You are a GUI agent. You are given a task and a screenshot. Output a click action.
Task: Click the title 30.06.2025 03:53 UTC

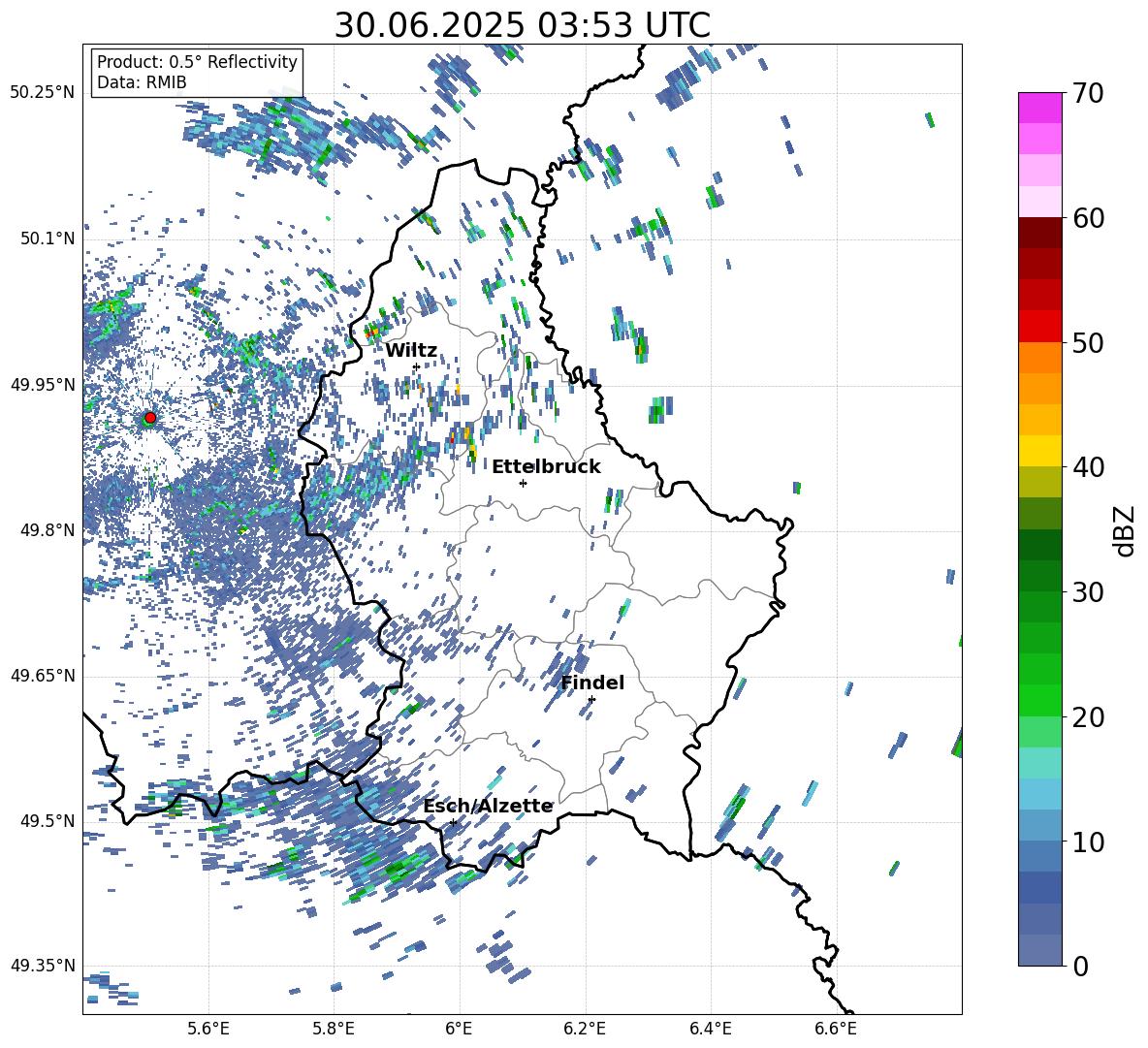[522, 25]
